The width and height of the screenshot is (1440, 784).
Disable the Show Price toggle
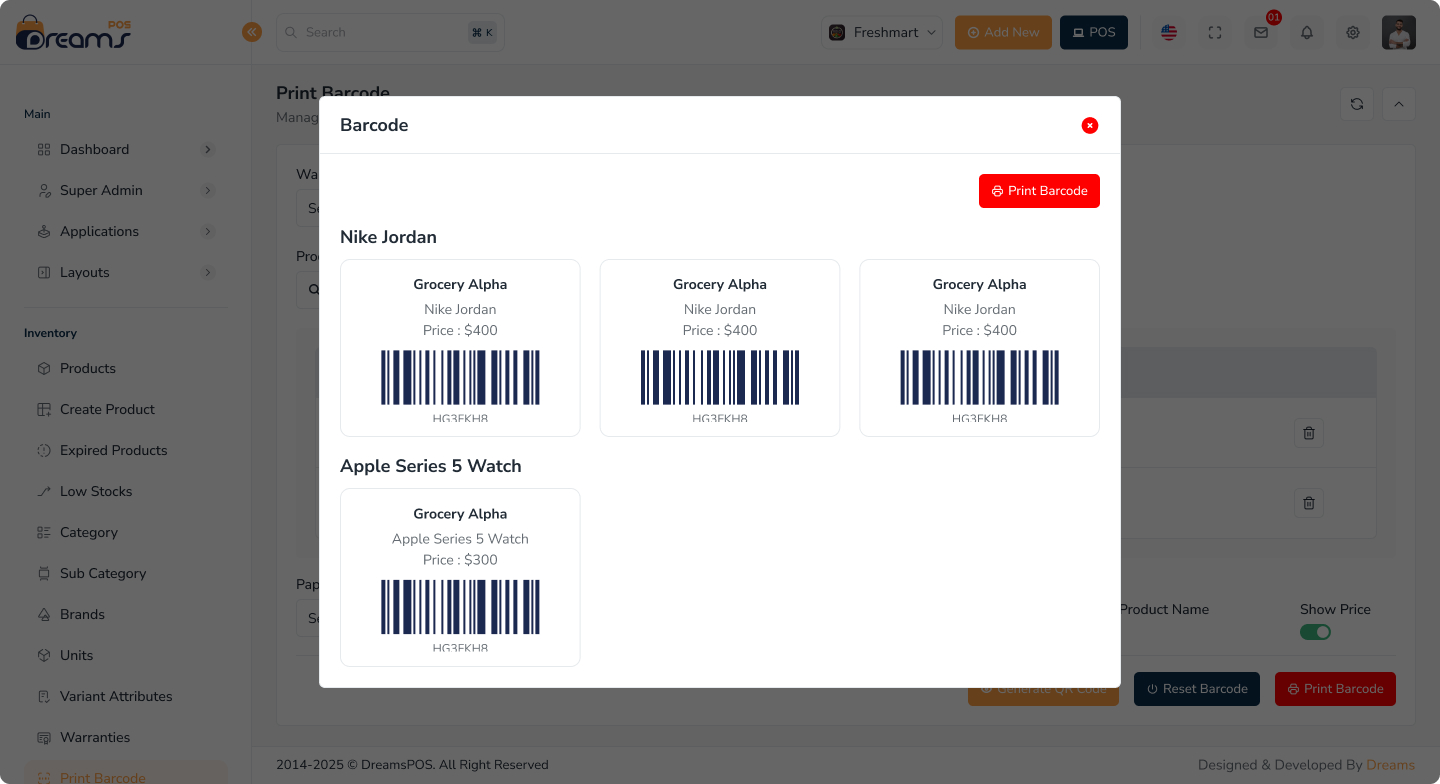coord(1315,631)
